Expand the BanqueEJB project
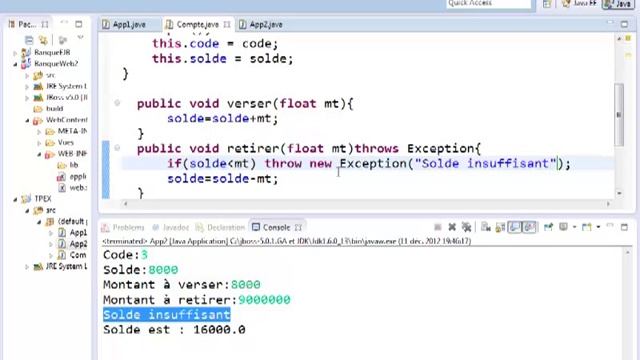 tap(16, 53)
